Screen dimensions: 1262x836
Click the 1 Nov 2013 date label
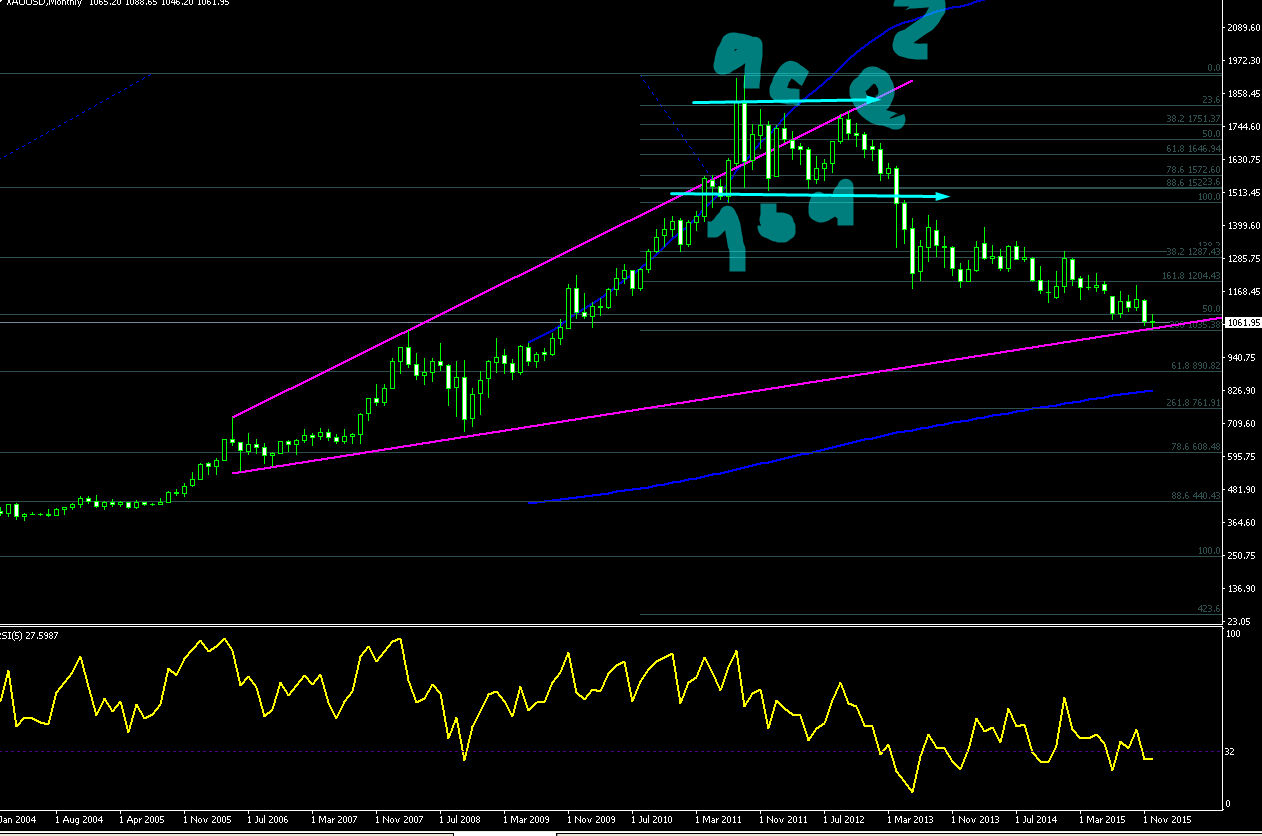click(x=976, y=819)
